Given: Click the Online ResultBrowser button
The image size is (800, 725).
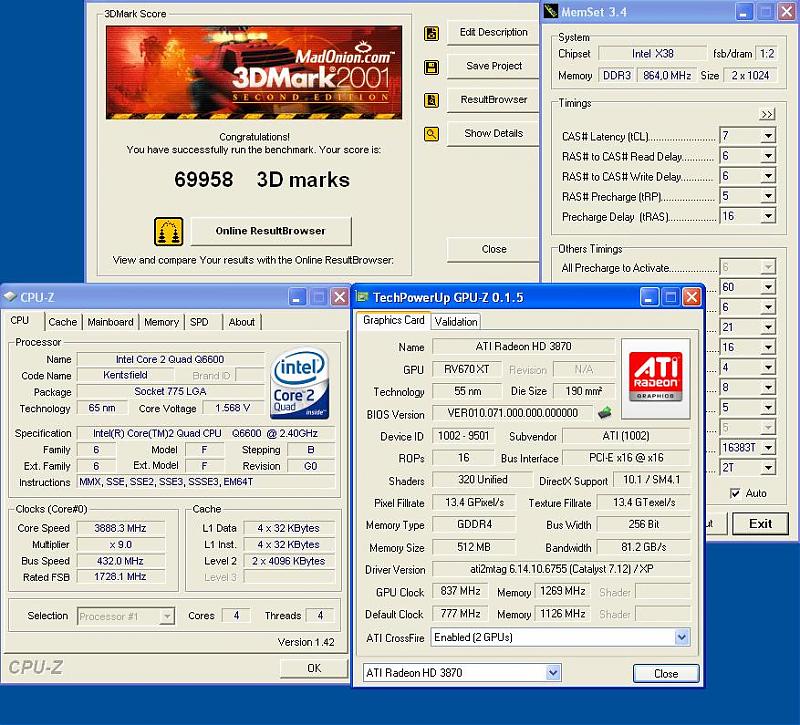Looking at the screenshot, I should pyautogui.click(x=271, y=231).
